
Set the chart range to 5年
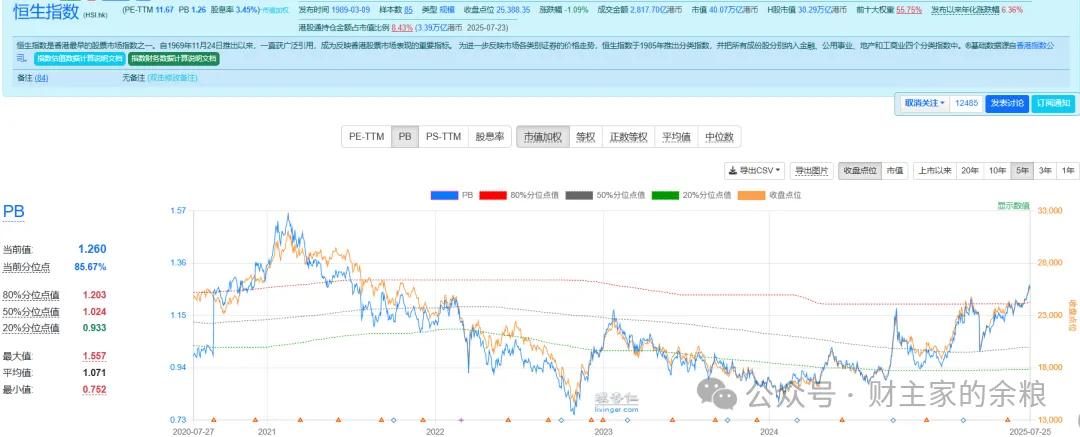click(1022, 170)
